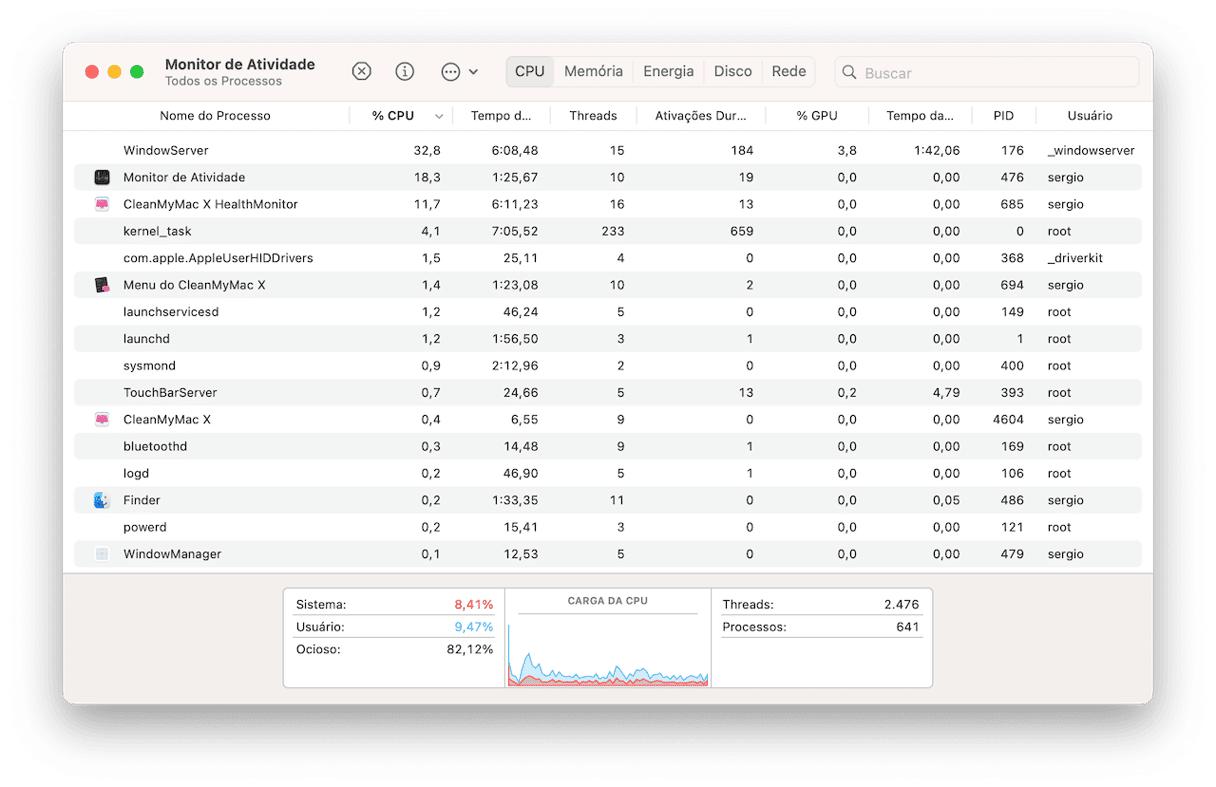
Task: Sort by Threads column header
Action: pos(593,116)
